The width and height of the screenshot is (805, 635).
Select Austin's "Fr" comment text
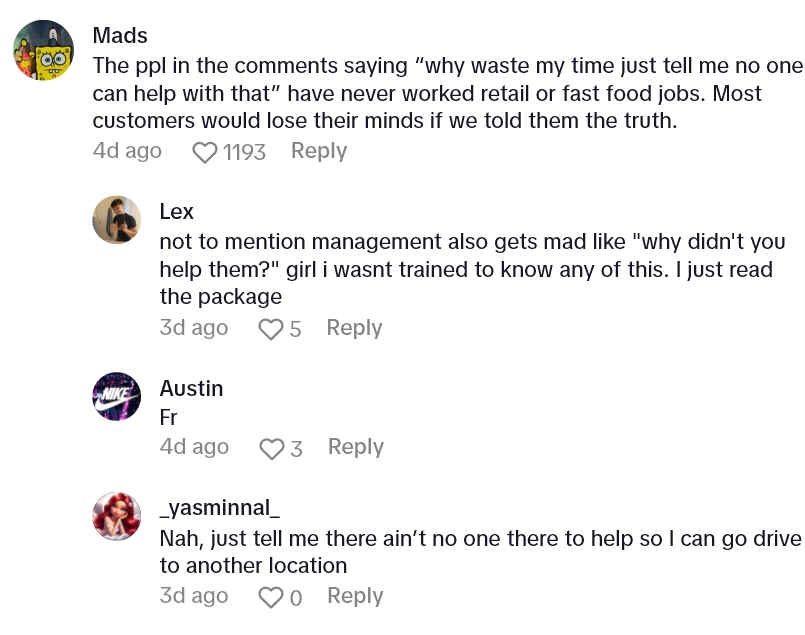click(x=168, y=417)
